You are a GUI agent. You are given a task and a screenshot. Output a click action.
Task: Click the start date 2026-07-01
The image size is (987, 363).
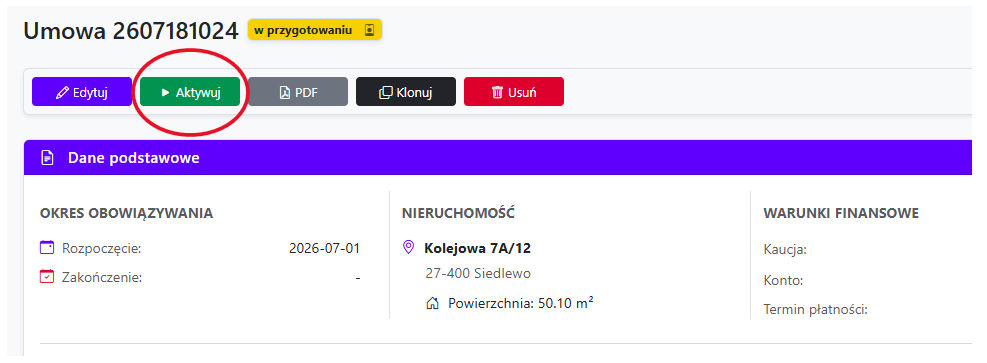coord(324,248)
